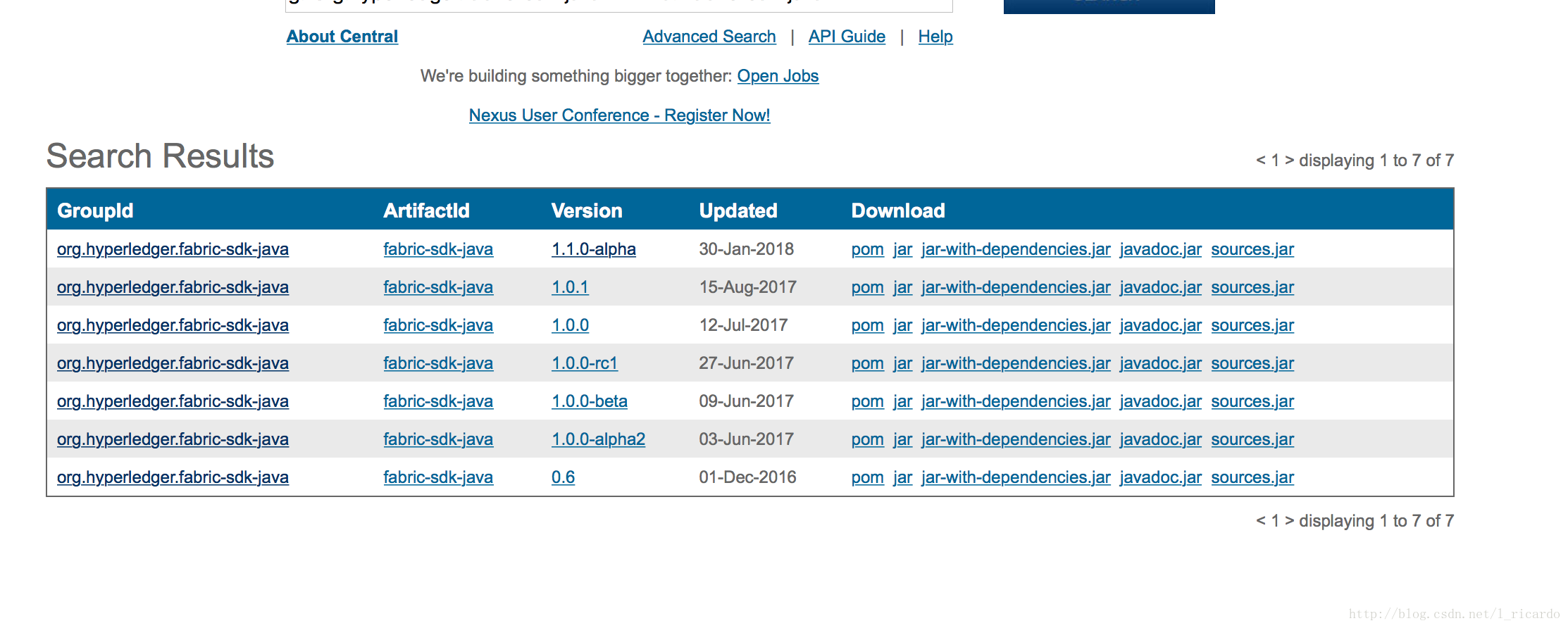Download jar for version 1.1.0-alpha

(902, 249)
